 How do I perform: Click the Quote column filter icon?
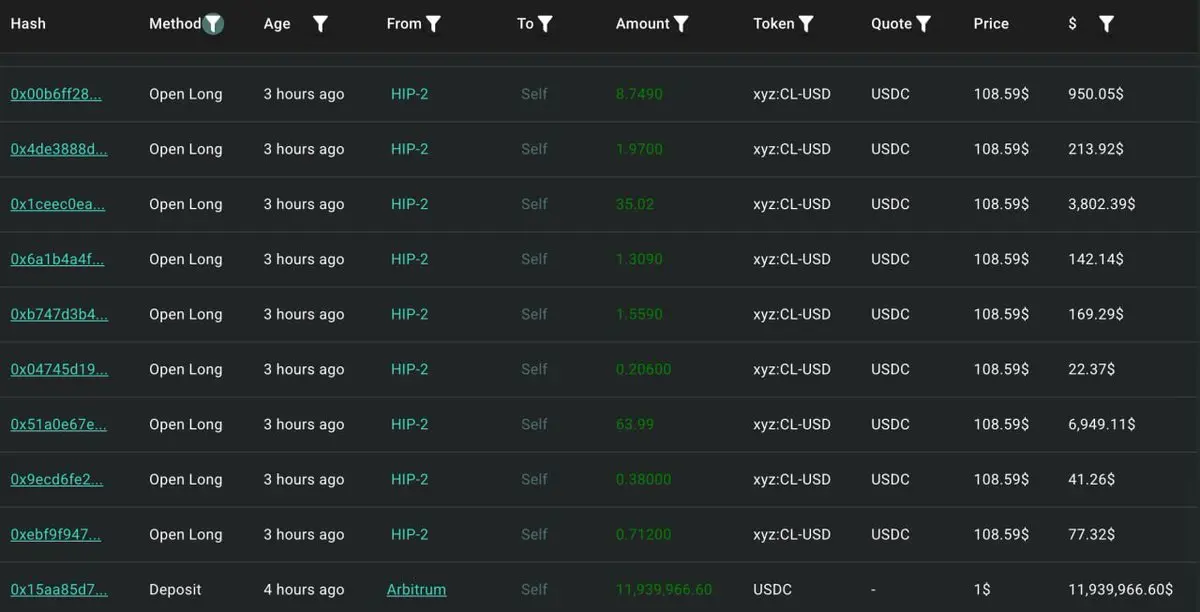click(924, 24)
